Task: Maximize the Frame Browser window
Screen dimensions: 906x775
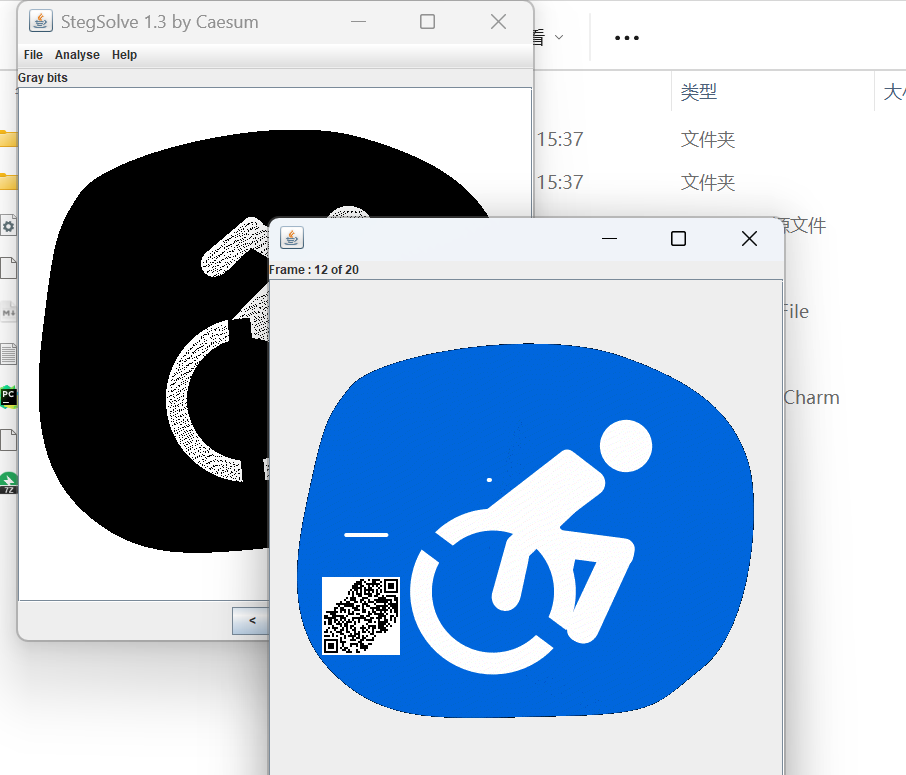Action: (678, 238)
